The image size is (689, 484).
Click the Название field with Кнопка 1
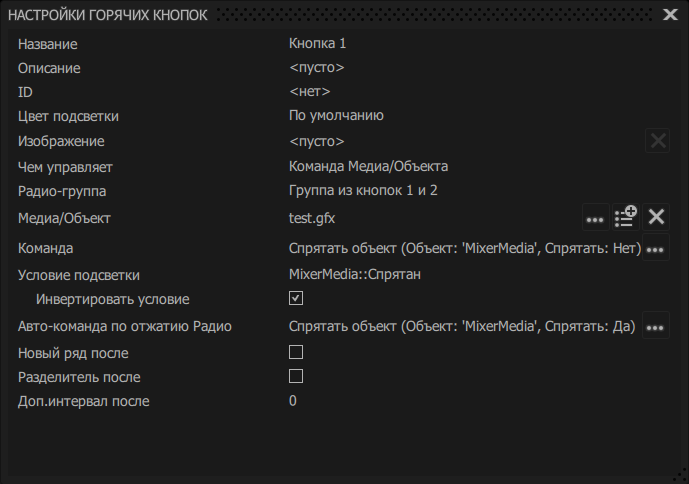pyautogui.click(x=318, y=44)
